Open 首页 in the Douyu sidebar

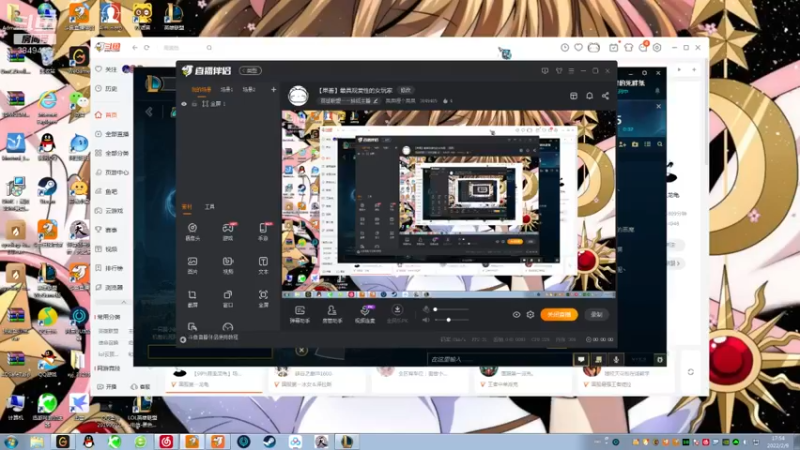click(x=107, y=115)
